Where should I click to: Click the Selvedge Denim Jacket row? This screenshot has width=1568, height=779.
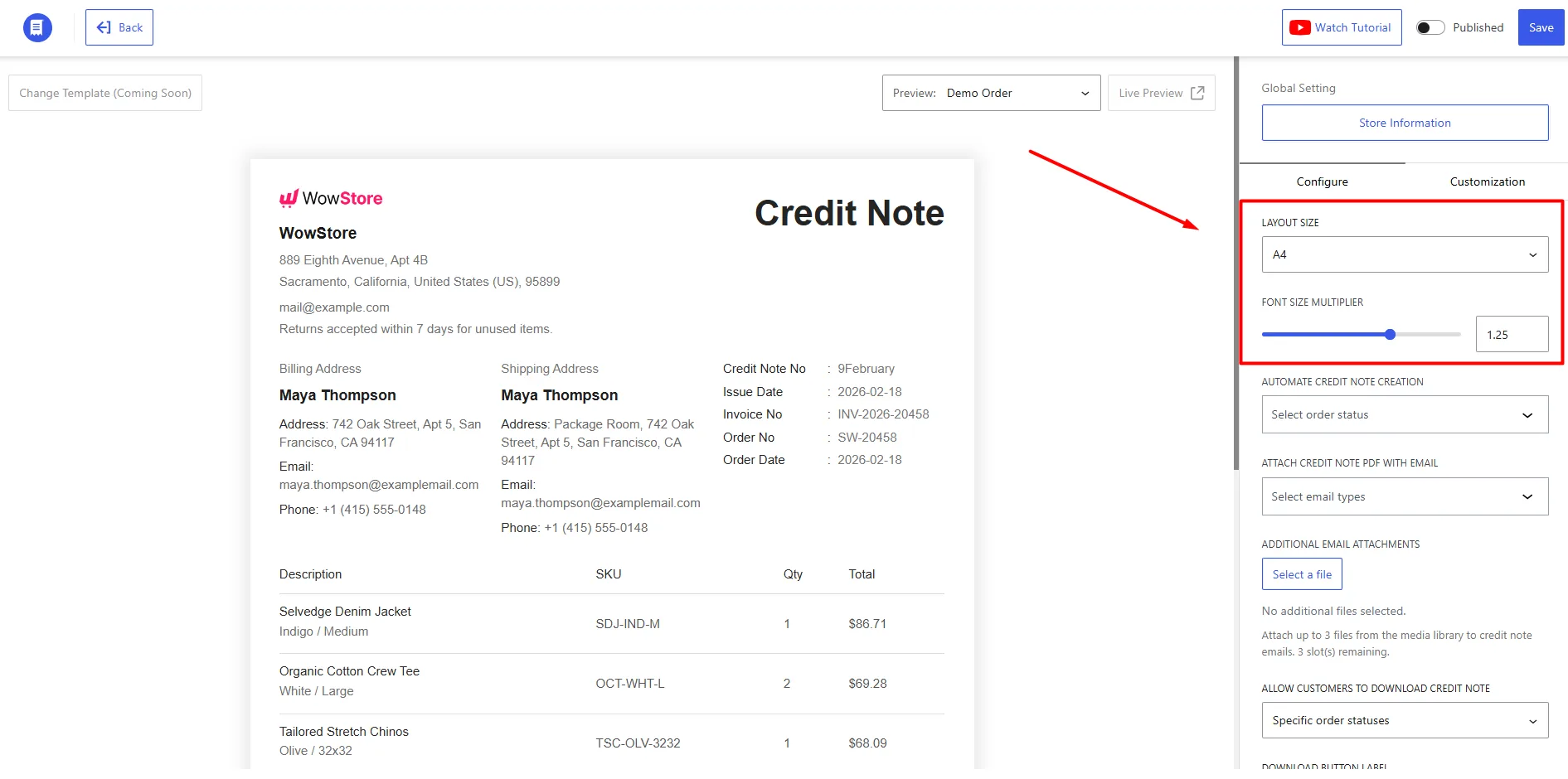[x=612, y=623]
